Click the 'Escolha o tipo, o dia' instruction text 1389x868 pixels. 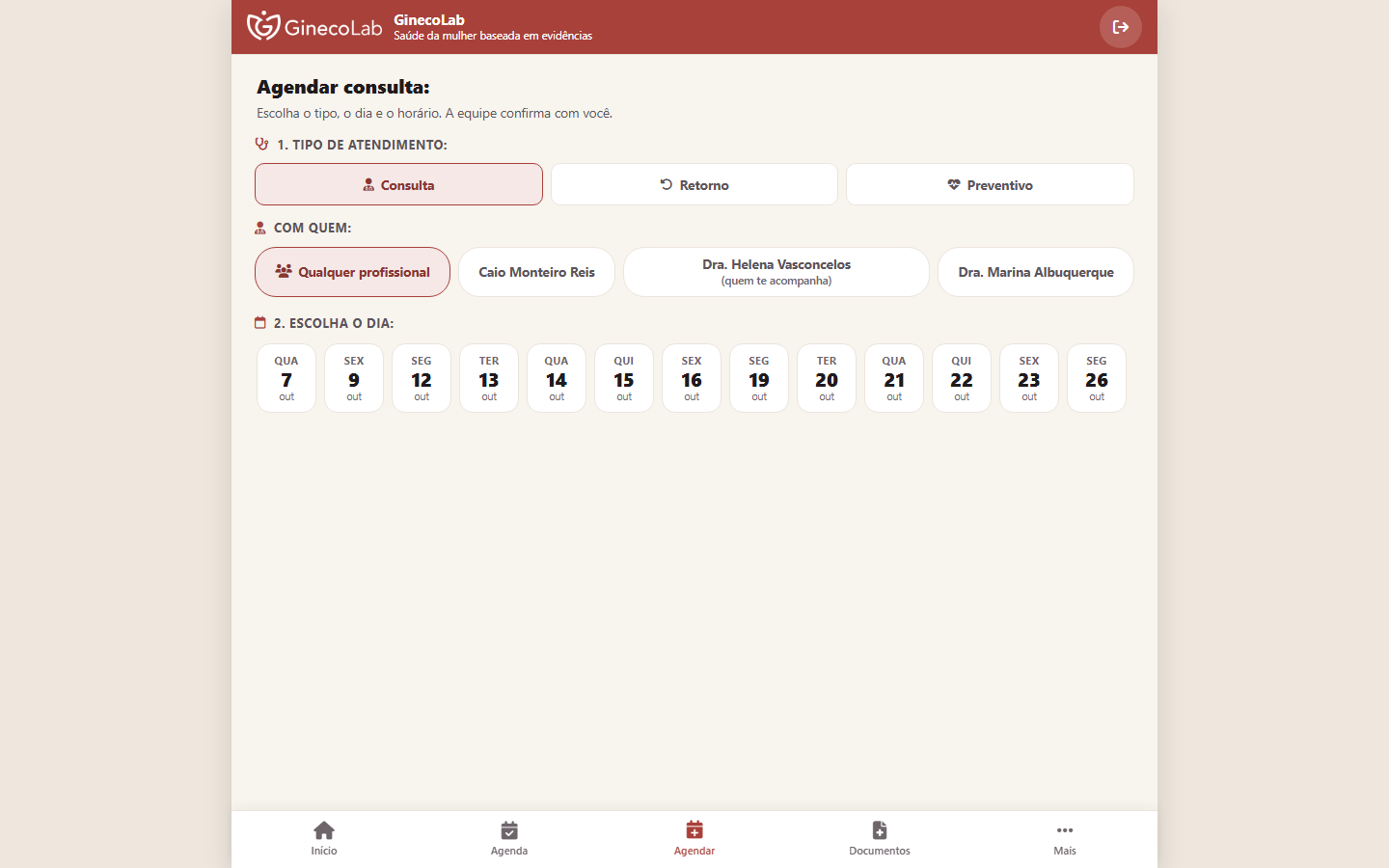point(434,113)
